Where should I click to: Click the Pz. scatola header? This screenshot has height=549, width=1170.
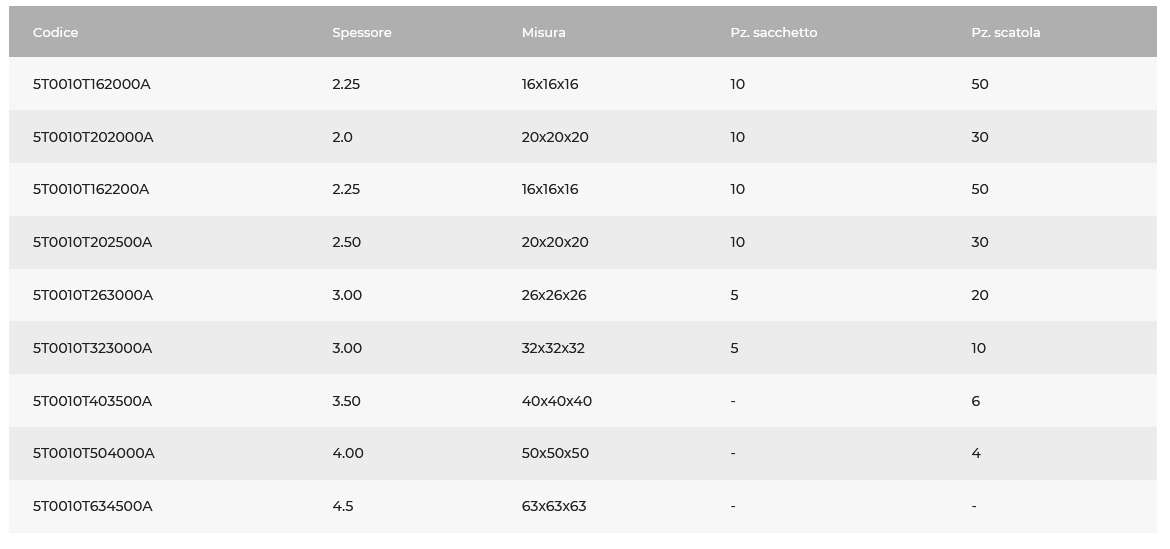pos(1006,33)
